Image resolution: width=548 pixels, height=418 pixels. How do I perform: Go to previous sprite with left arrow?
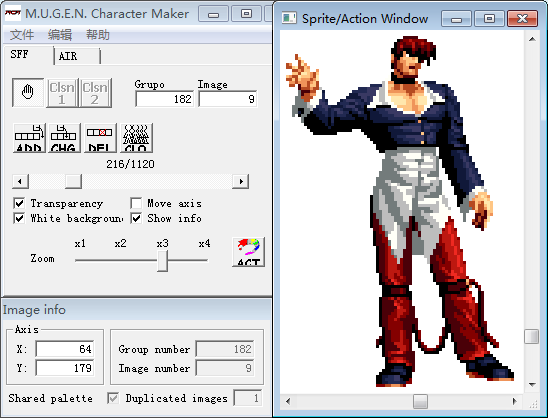pos(20,181)
